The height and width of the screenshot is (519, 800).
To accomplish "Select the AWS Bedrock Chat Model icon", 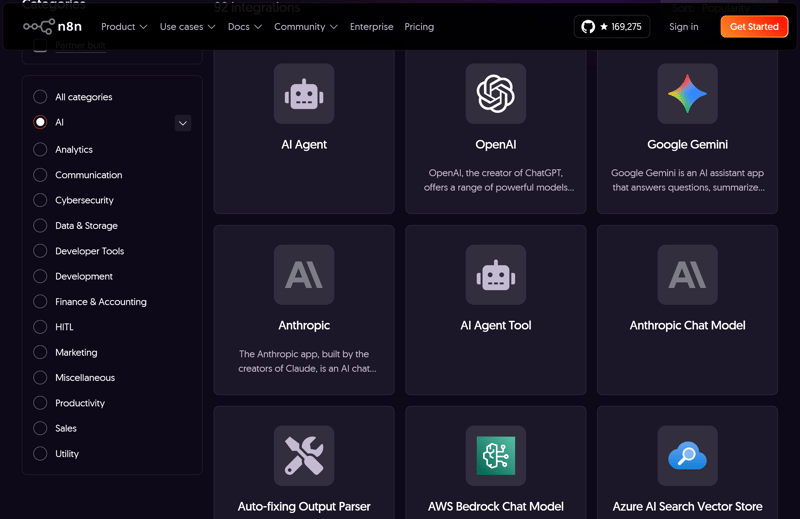I will tap(495, 456).
